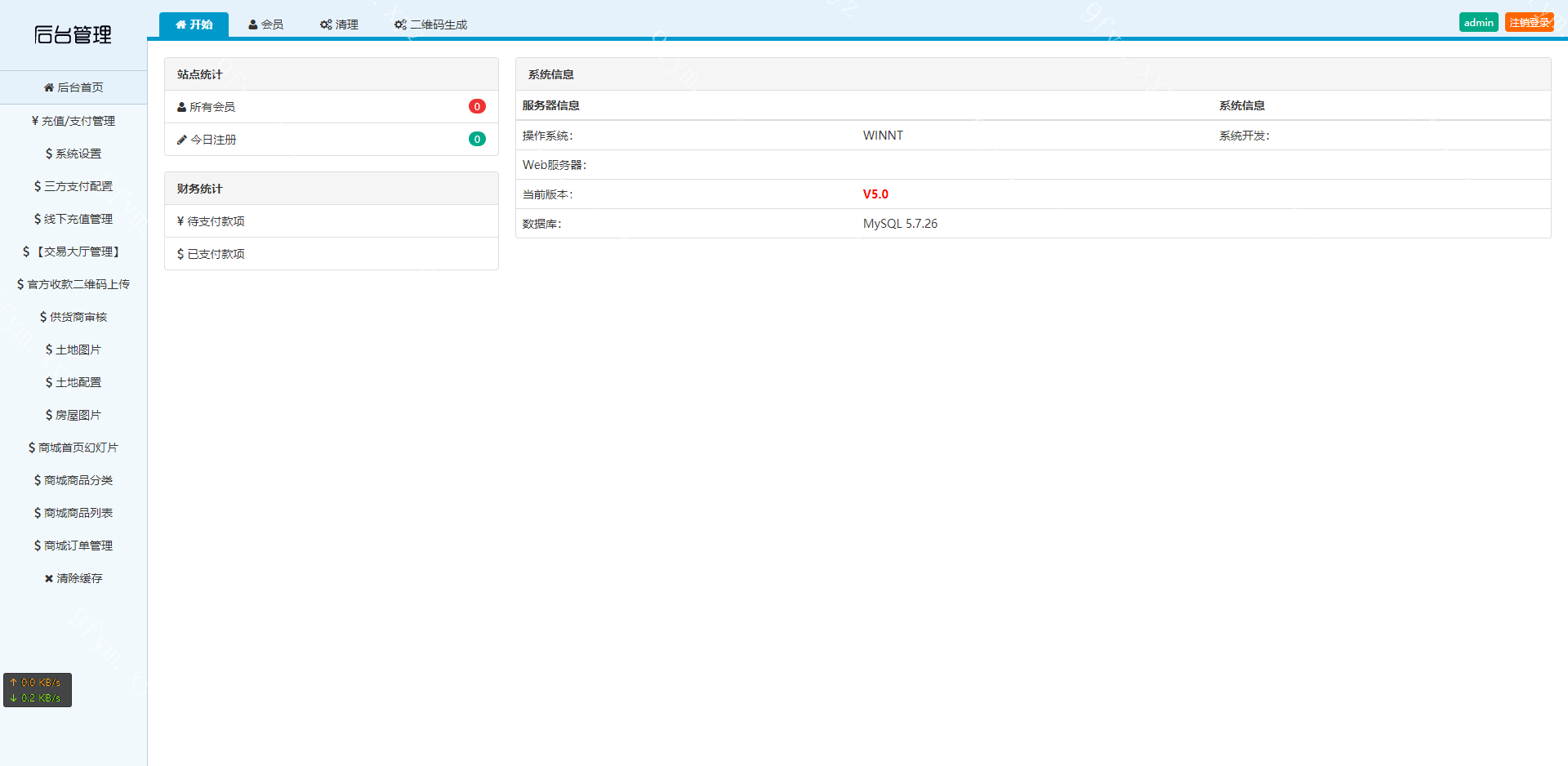Open 商城商品列表 sidebar entry
The image size is (1568, 766).
[73, 513]
